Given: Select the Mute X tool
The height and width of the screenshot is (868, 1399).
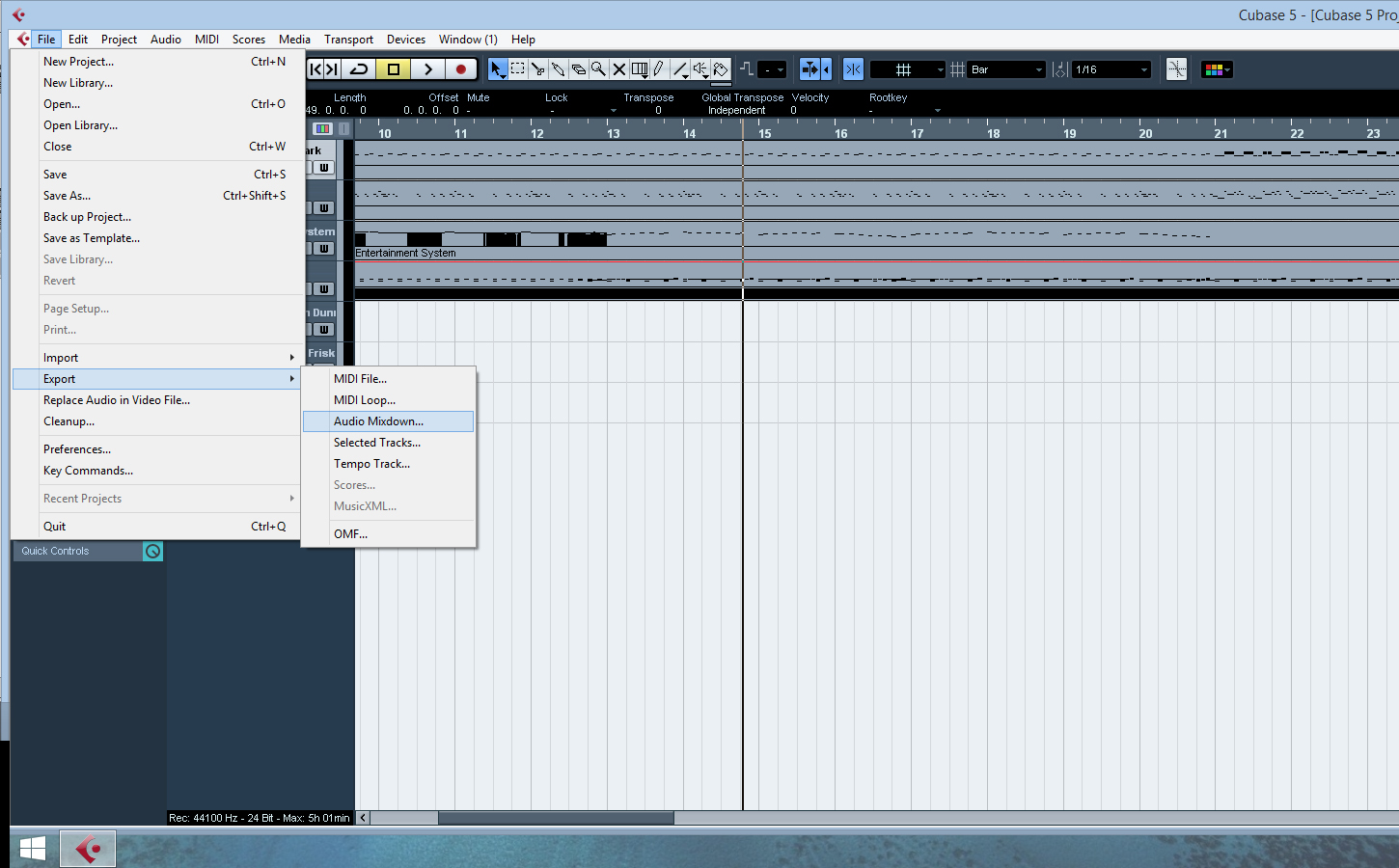Looking at the screenshot, I should click(618, 69).
